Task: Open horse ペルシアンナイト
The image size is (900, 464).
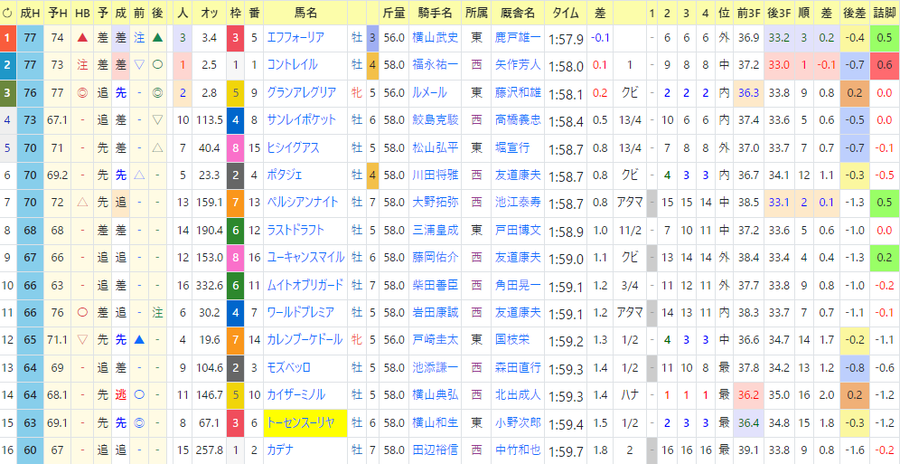Action: [x=302, y=203]
